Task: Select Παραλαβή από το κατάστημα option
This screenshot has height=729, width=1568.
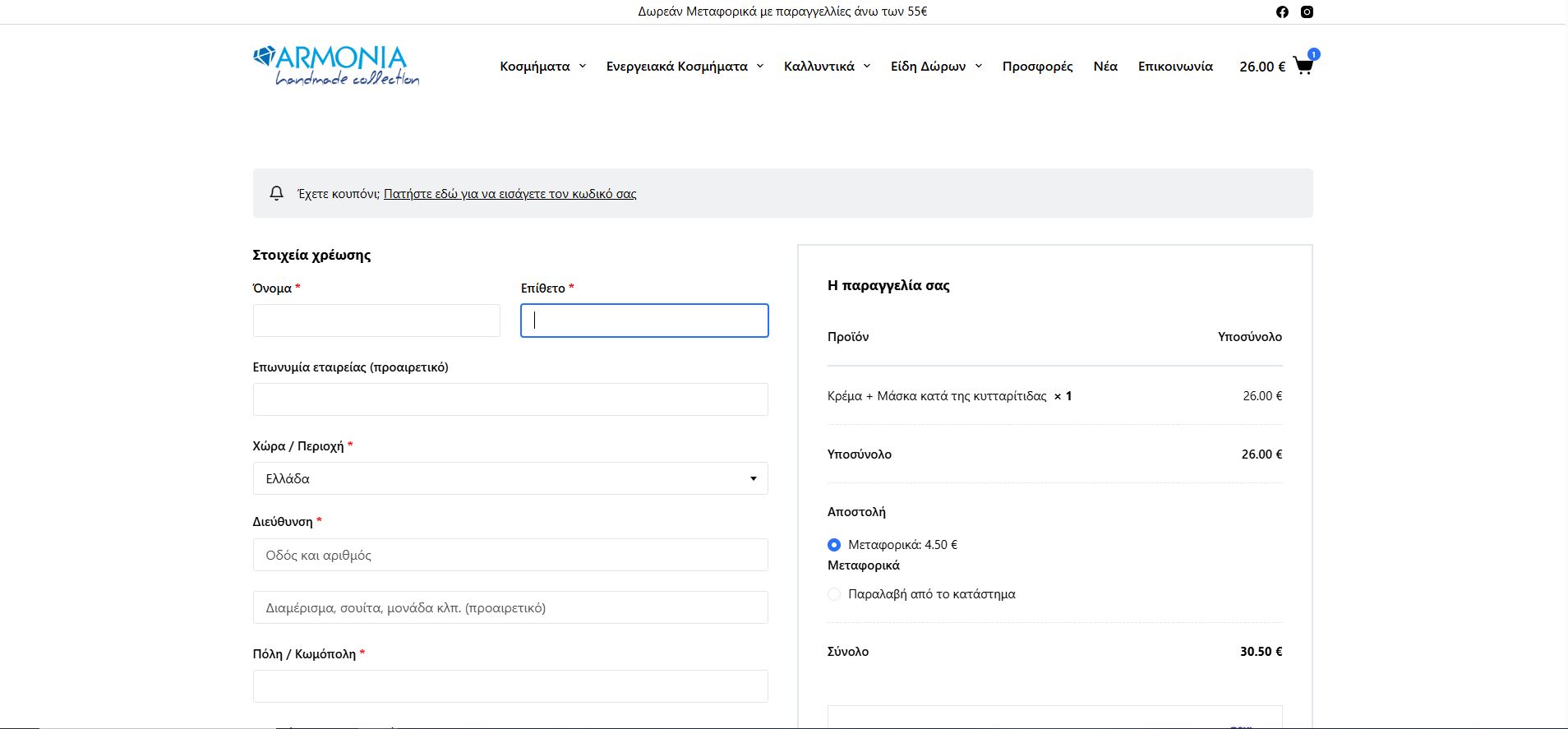Action: coord(834,594)
